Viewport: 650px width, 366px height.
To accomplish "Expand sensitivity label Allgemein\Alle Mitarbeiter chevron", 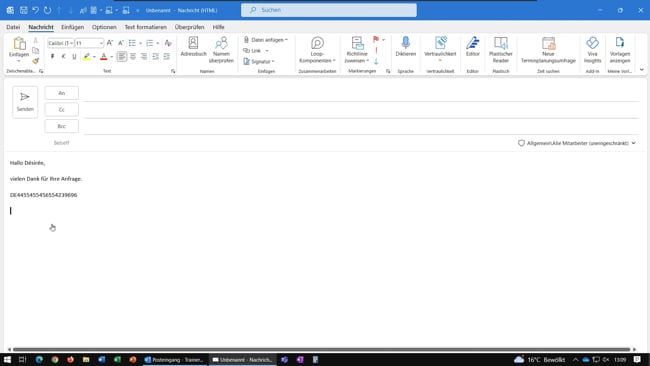I will click(633, 143).
